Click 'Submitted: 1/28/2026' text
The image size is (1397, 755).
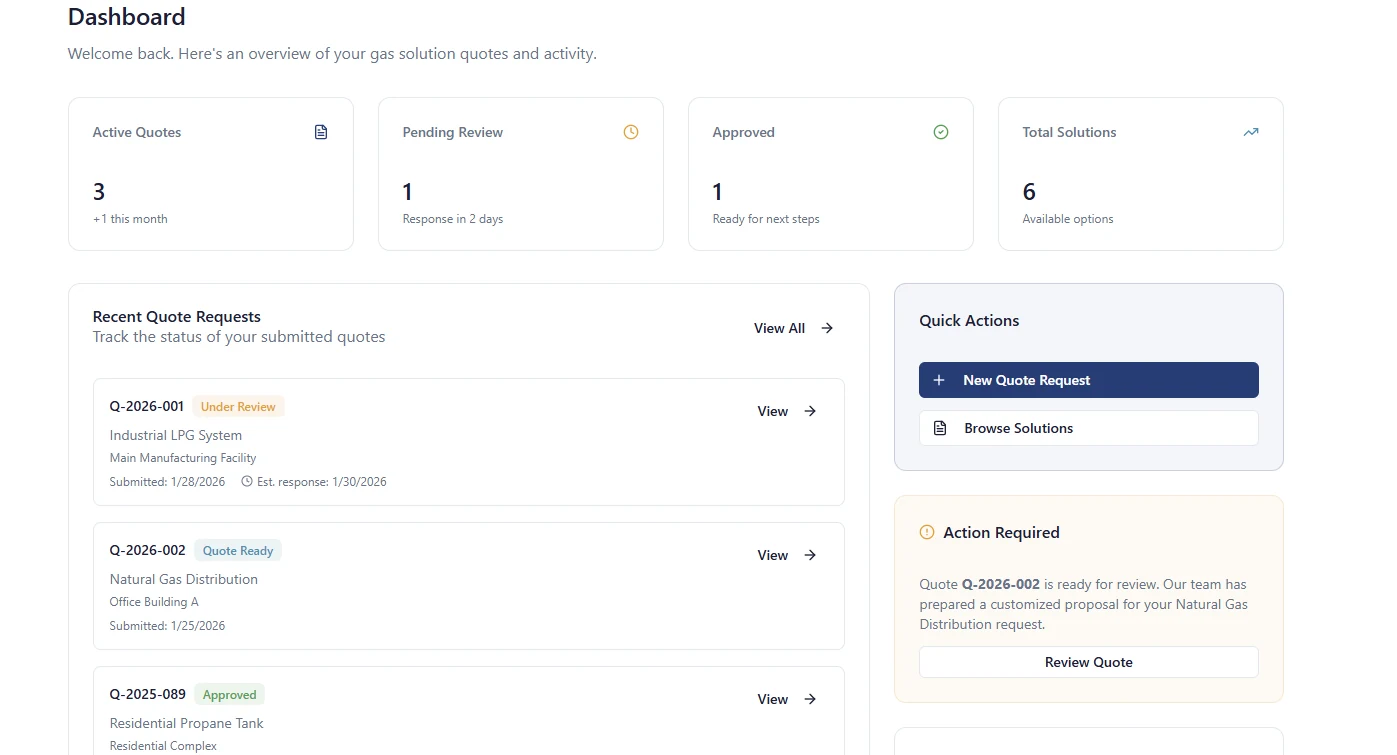(167, 482)
